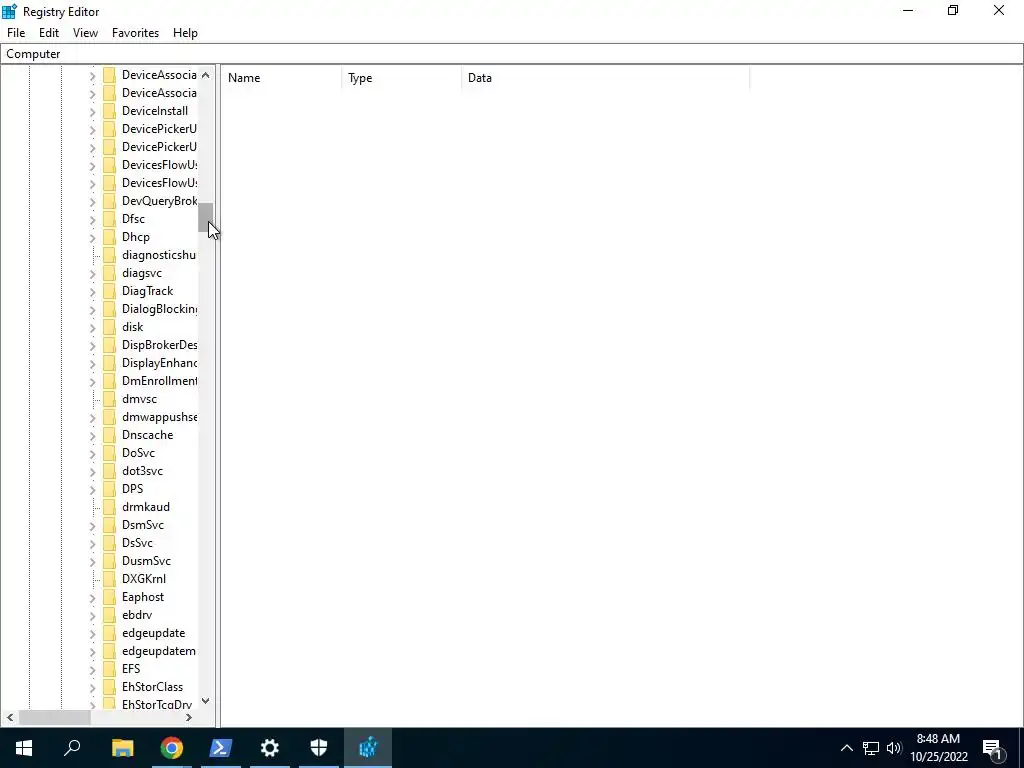Expand the DoSvc key
1024x768 pixels.
click(92, 453)
